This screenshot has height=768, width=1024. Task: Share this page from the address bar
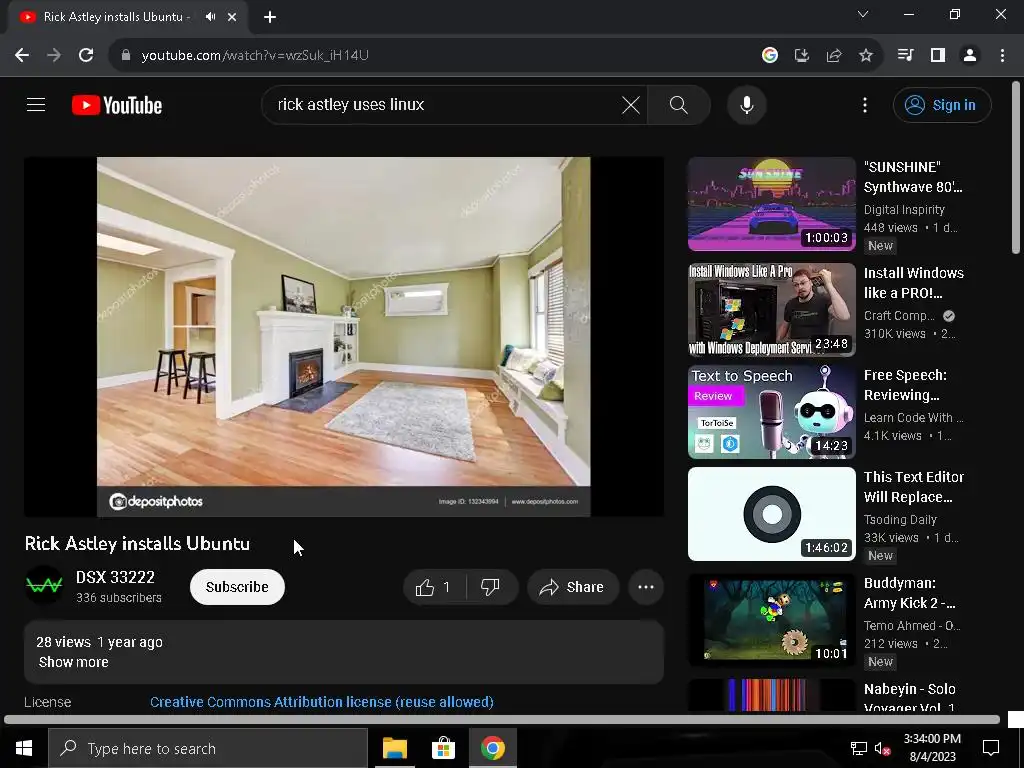pos(834,55)
